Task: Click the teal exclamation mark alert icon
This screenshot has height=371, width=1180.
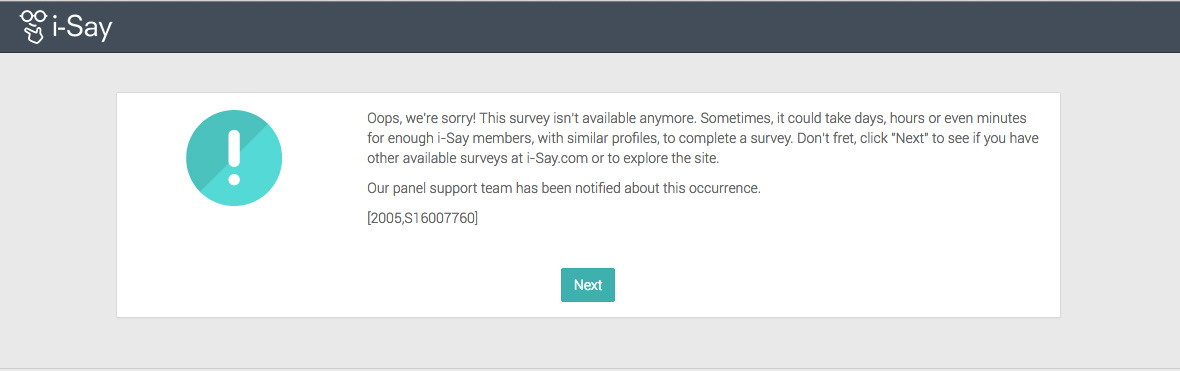Action: (x=234, y=158)
